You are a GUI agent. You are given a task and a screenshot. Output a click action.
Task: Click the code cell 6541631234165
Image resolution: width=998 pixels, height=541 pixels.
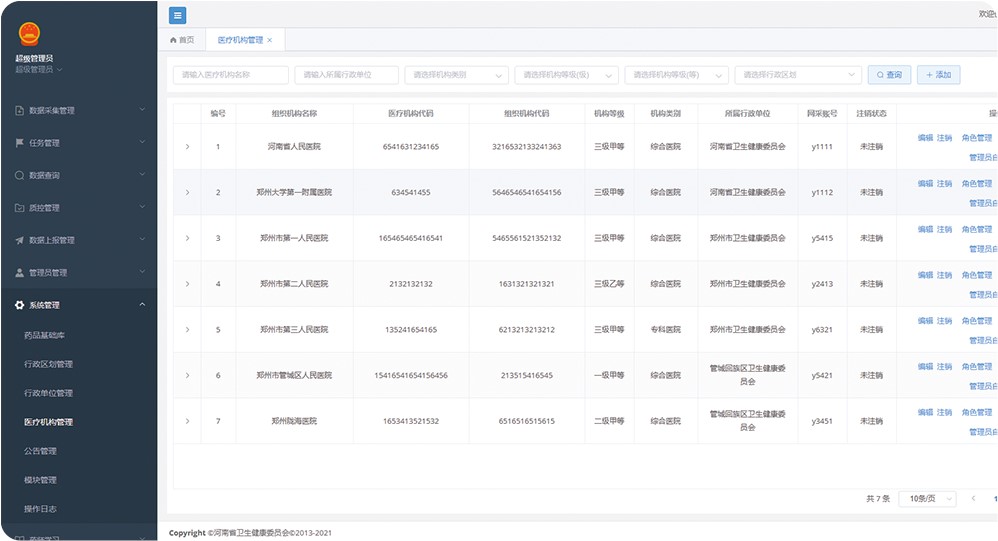pyautogui.click(x=411, y=146)
